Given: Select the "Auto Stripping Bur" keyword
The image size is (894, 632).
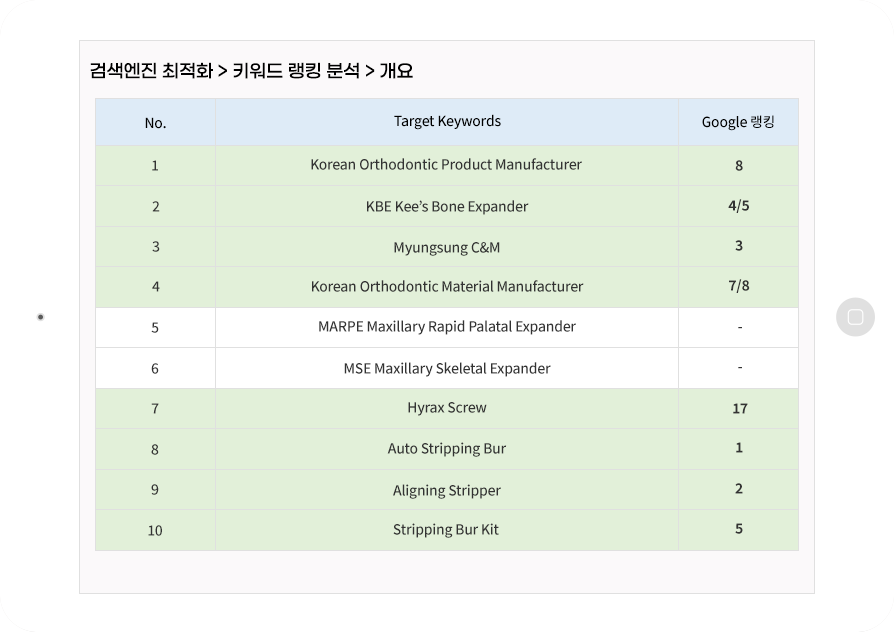Looking at the screenshot, I should click(447, 448).
